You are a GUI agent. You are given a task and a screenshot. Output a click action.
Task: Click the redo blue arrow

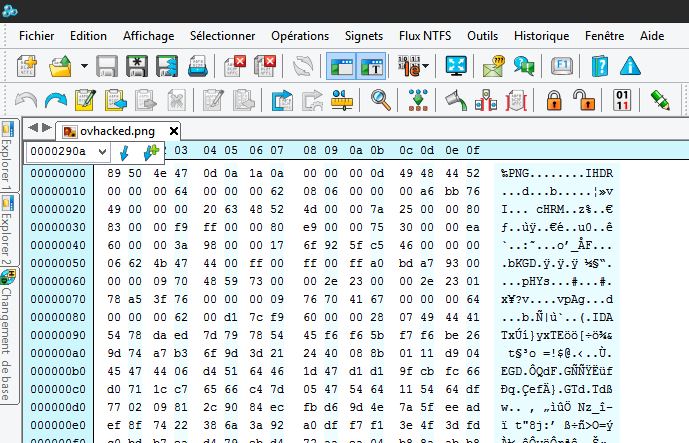(56, 100)
